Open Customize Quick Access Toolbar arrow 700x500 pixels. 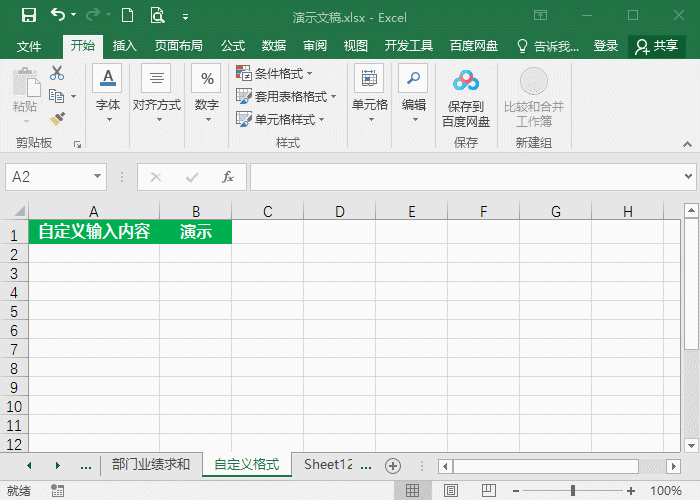pos(185,17)
